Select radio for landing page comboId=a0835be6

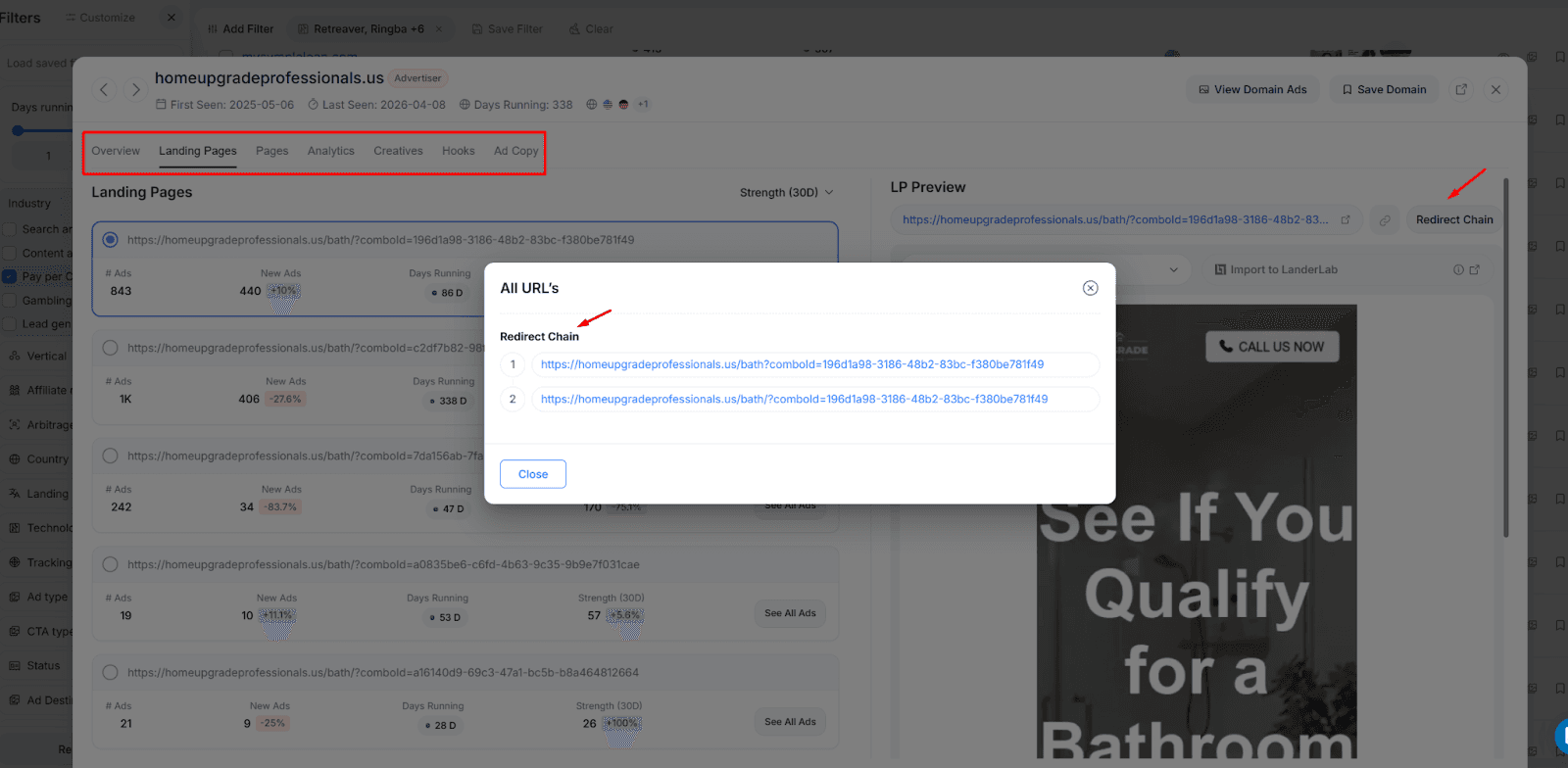(x=110, y=564)
